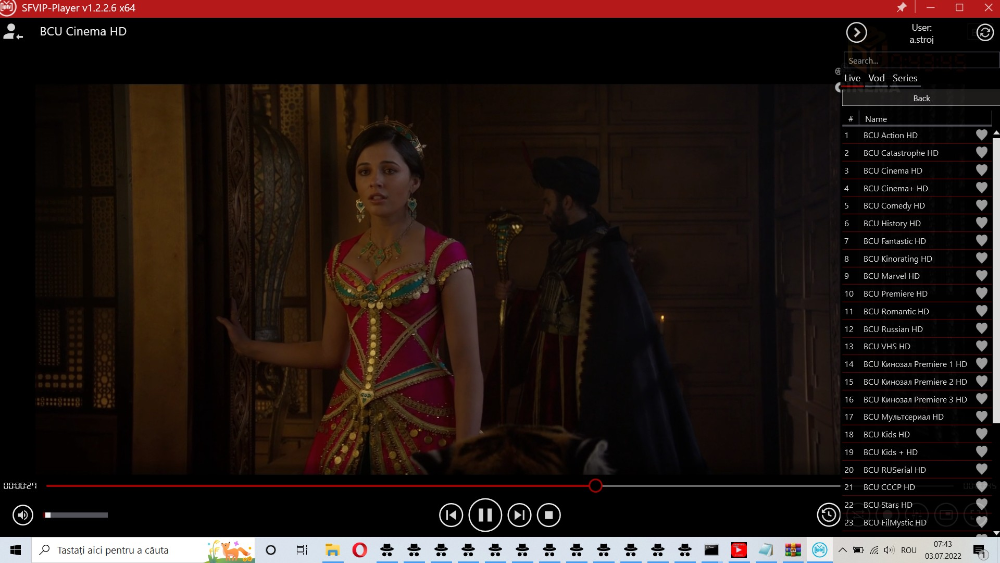Select channel BCU Action HD name
The width and height of the screenshot is (1000, 563).
pos(890,135)
